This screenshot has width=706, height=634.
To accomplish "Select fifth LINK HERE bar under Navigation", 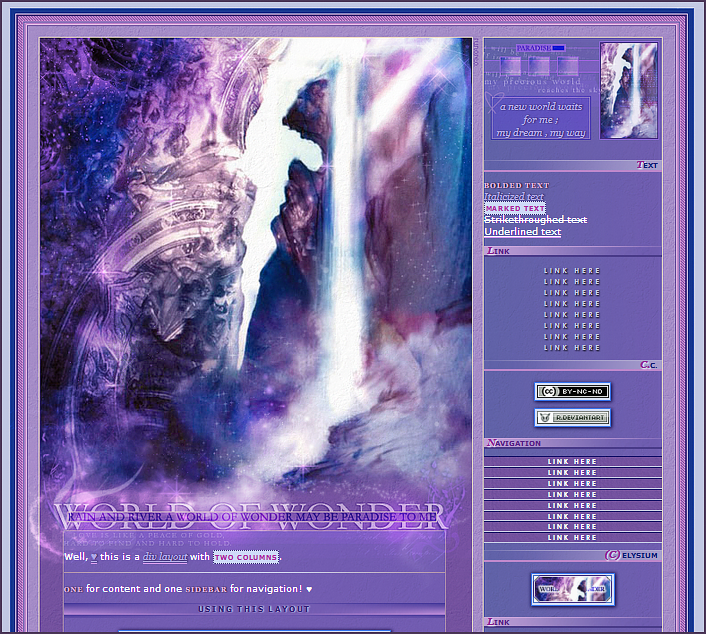I will 572,506.
